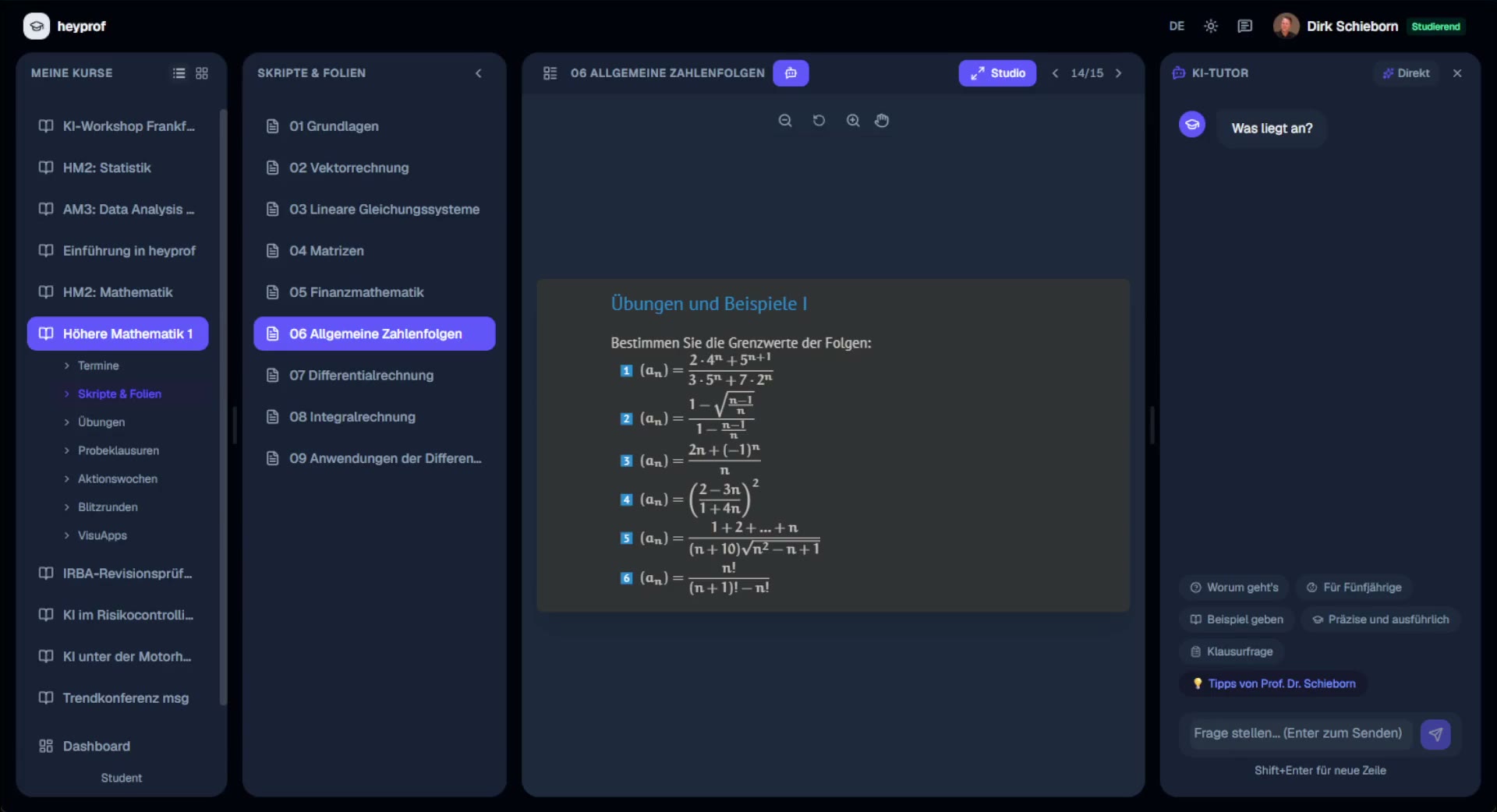1497x812 pixels.
Task: Activate the hand pan tool
Action: (882, 121)
